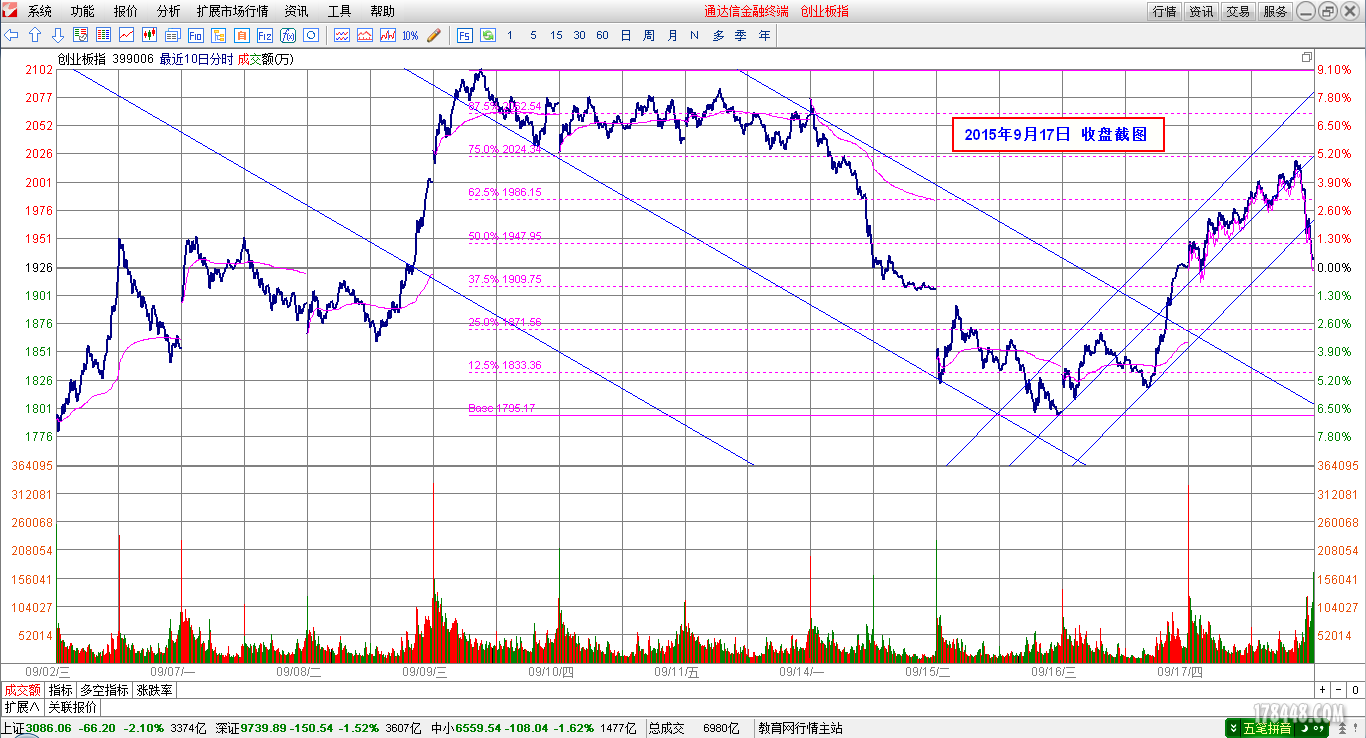This screenshot has width=1366, height=738.
Task: Switch to weekly (周) period
Action: click(649, 35)
